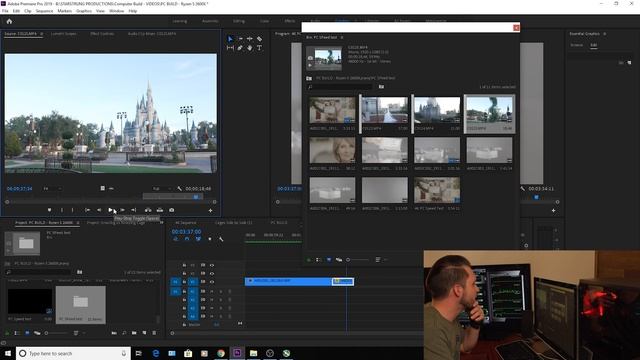The image size is (640, 360).
Task: Select the Slip tool
Action: tap(230, 48)
